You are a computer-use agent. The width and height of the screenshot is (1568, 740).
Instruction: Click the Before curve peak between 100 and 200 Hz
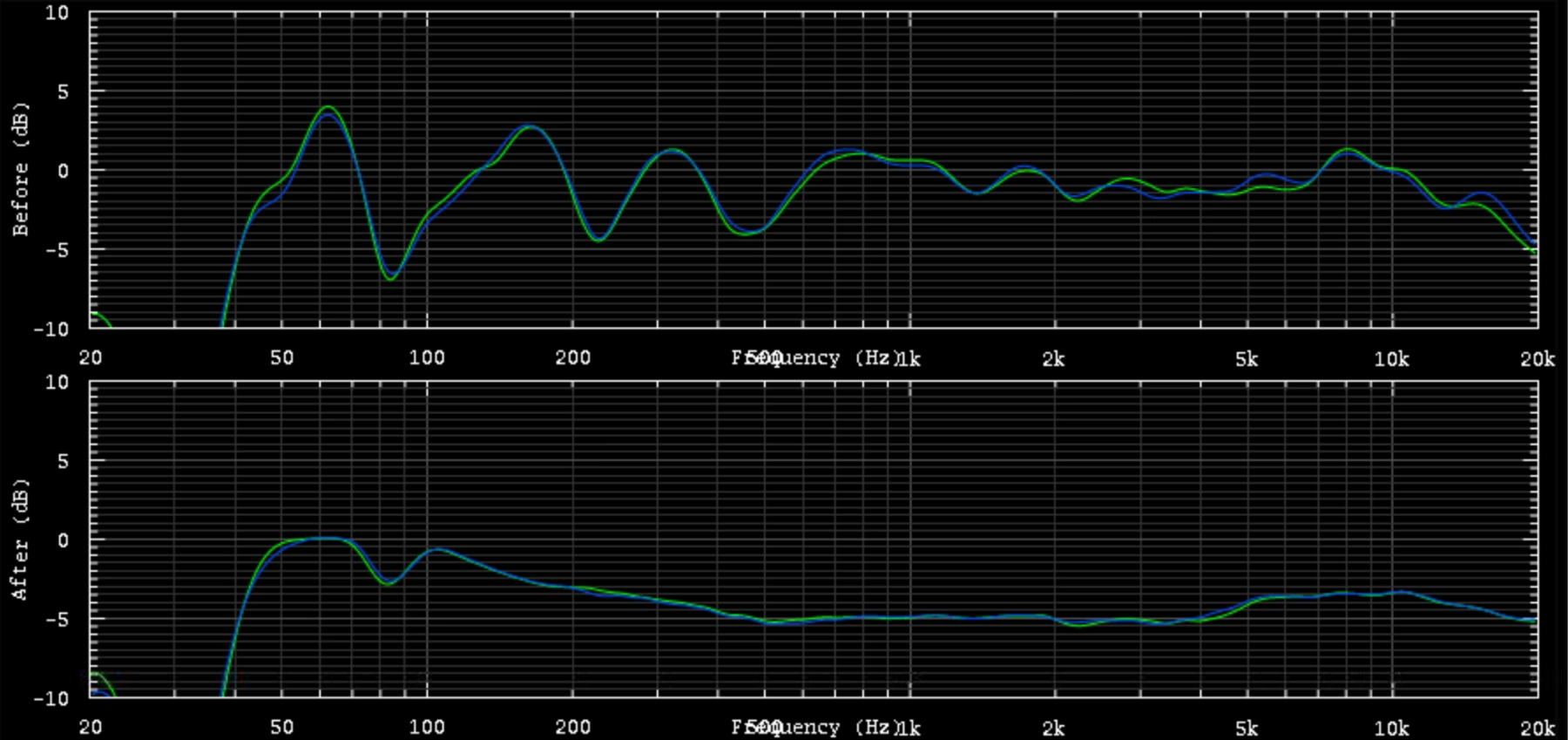[529, 127]
